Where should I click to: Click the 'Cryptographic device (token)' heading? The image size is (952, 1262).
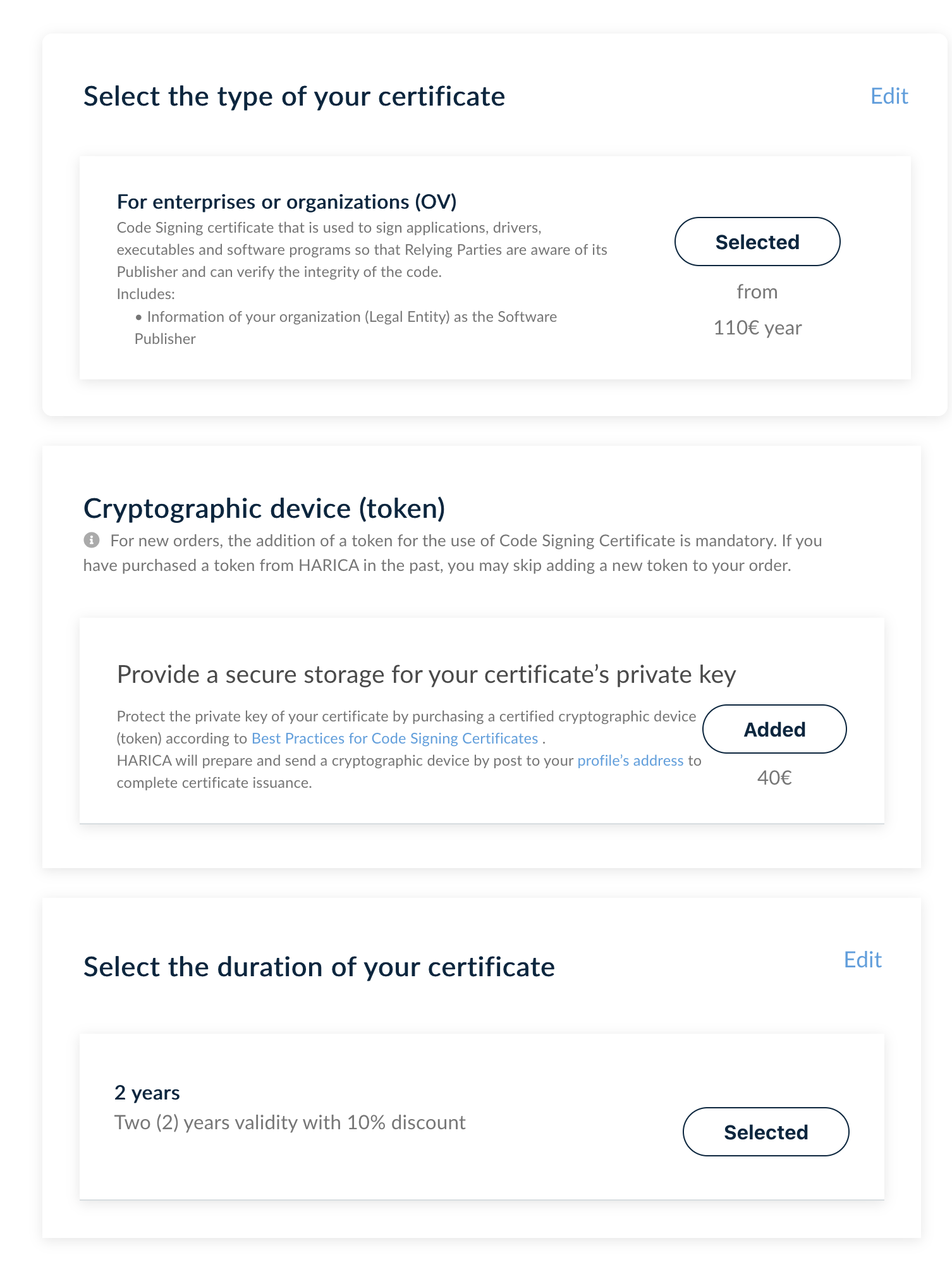(264, 508)
